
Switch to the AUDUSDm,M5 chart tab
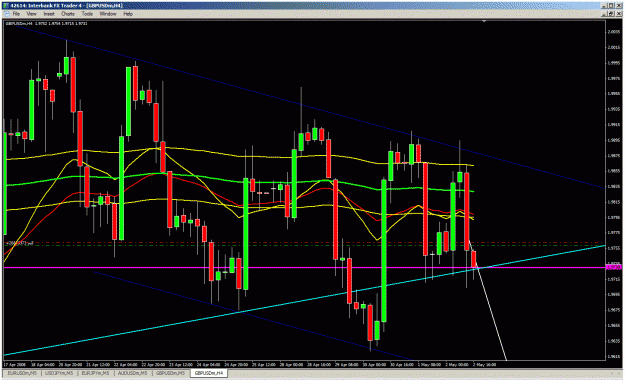[x=133, y=373]
